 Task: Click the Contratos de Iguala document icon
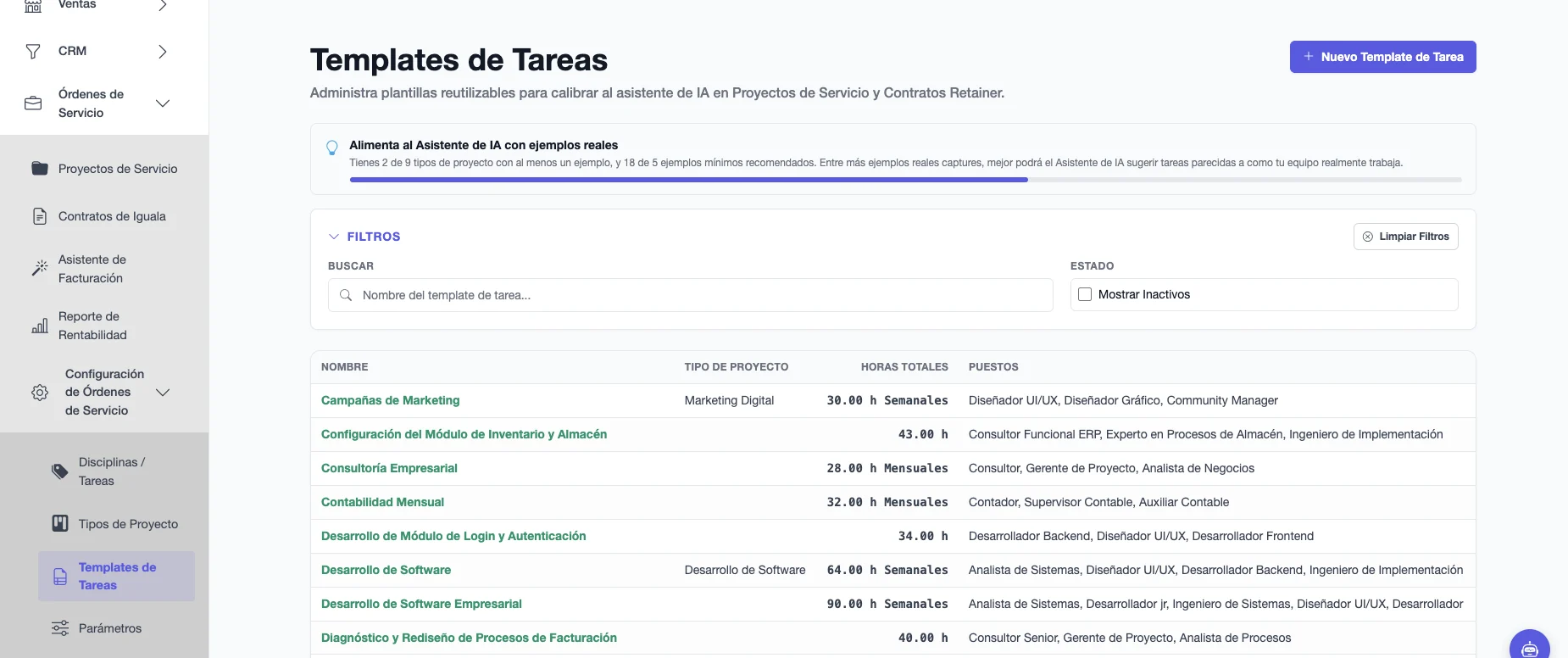pyautogui.click(x=40, y=216)
